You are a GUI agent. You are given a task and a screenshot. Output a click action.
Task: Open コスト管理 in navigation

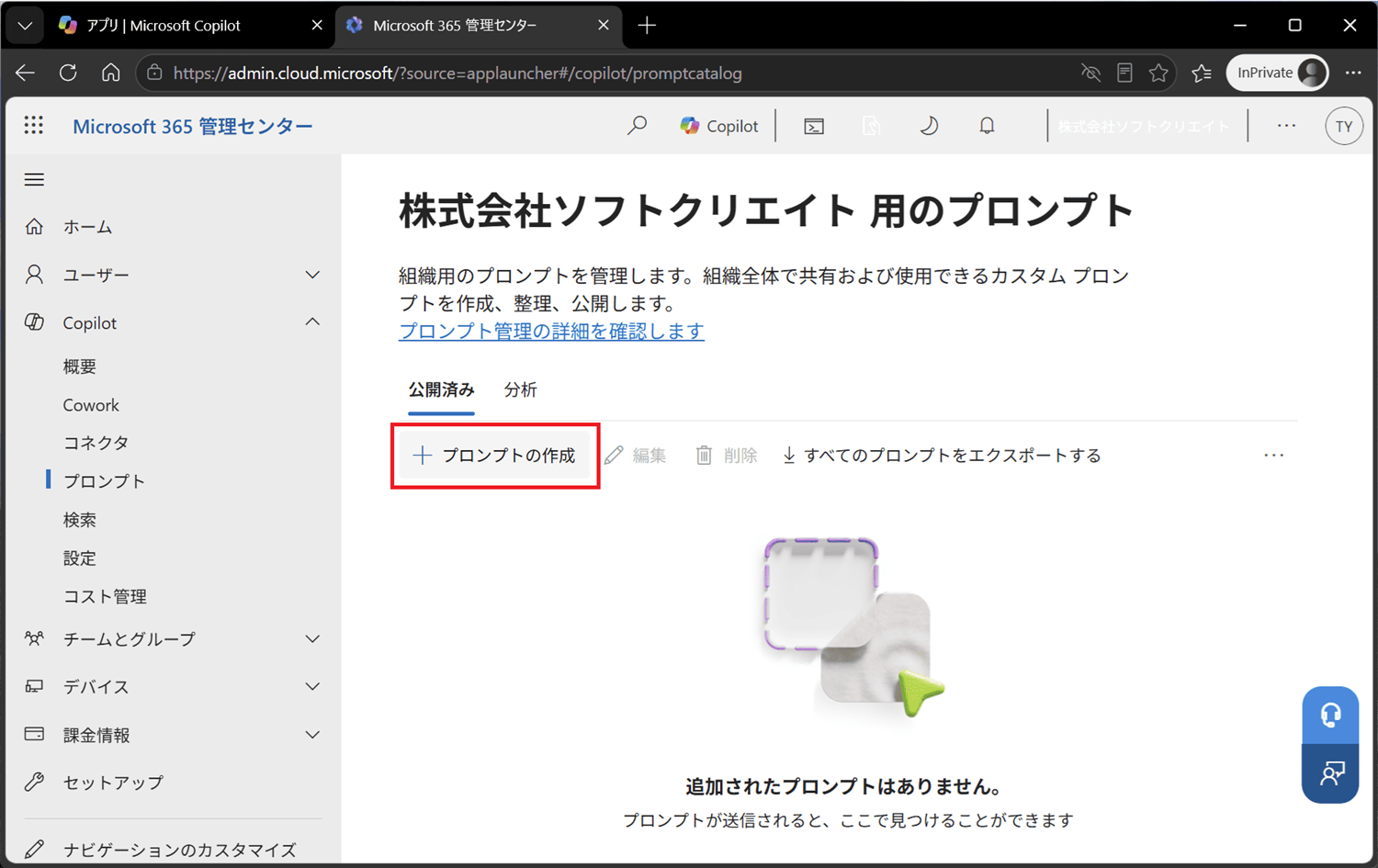click(105, 596)
